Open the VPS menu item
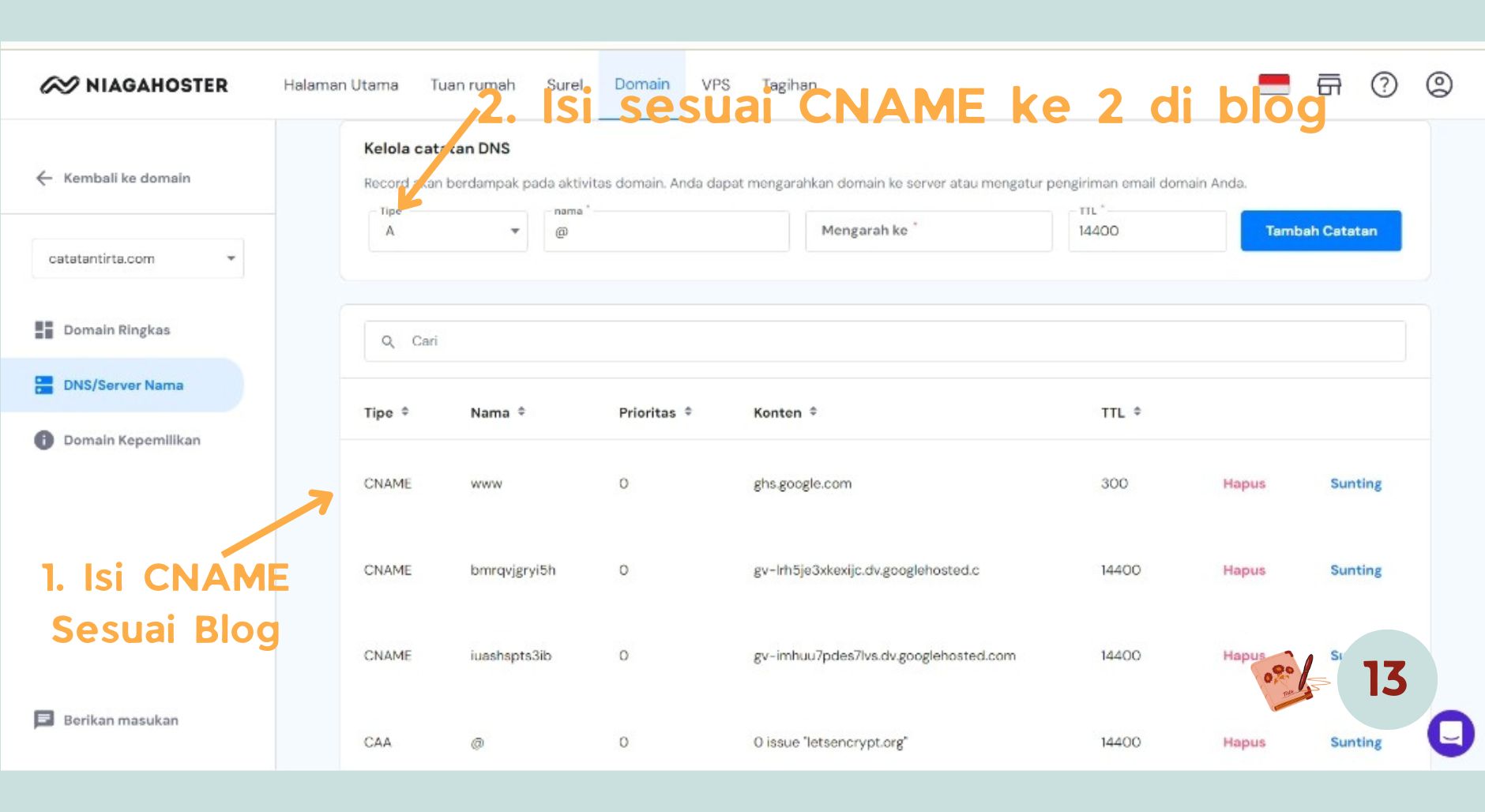The image size is (1485, 812). pyautogui.click(x=716, y=85)
